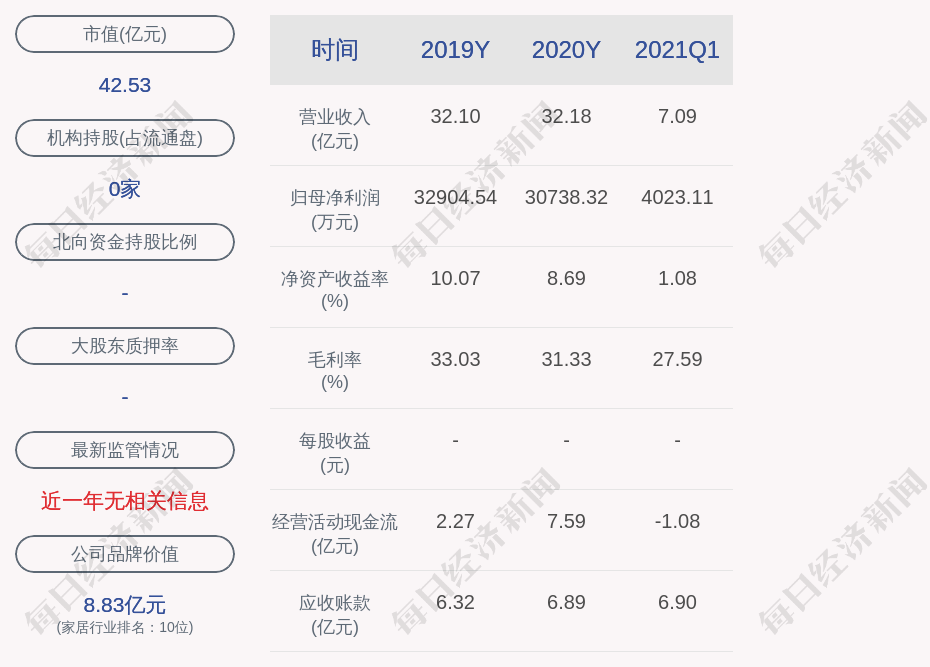Select 2021Q1 ROE value 1.08

tap(677, 278)
